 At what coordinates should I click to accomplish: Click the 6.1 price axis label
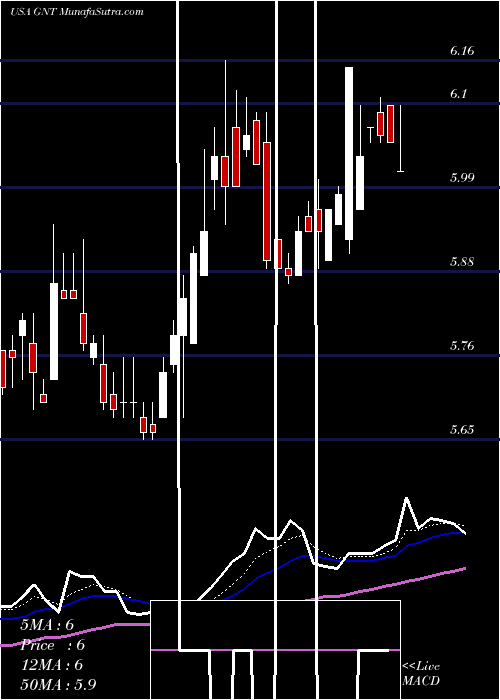(459, 94)
